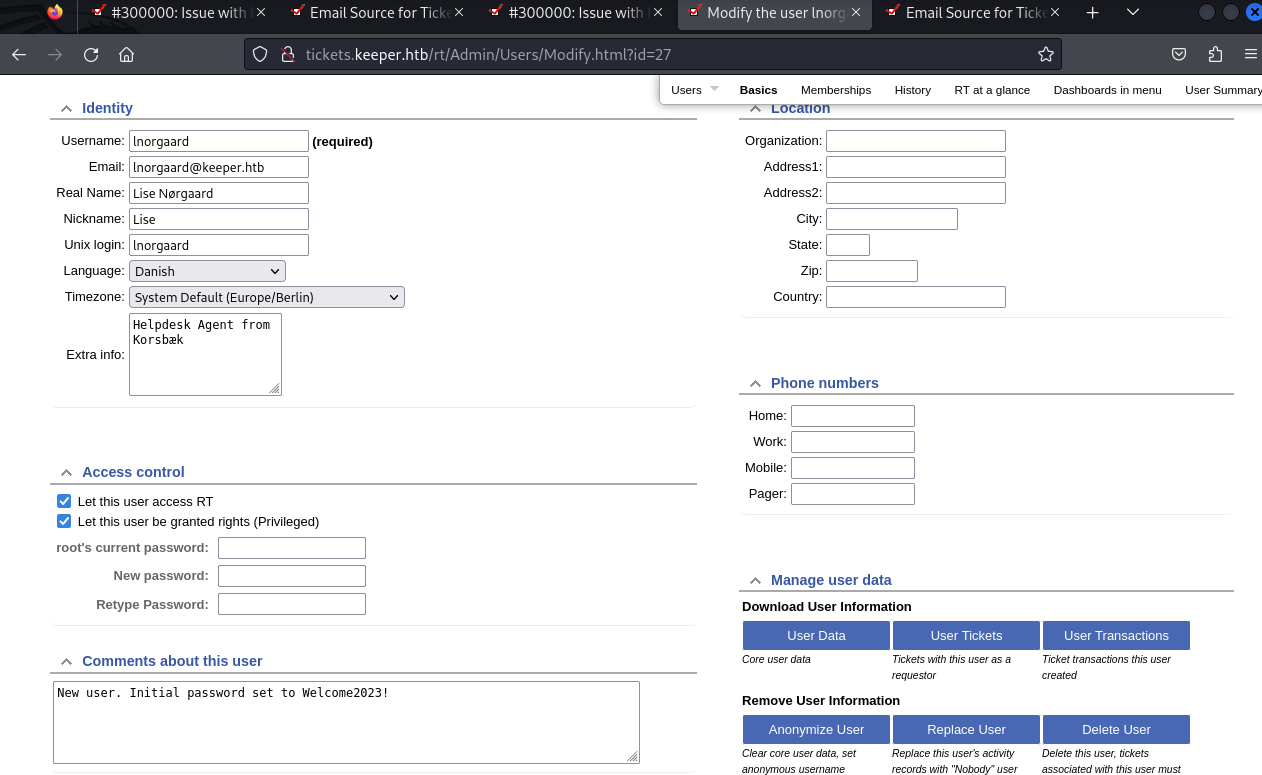The image size is (1262, 775).
Task: Go forward with the browser forward arrow
Action: click(55, 55)
